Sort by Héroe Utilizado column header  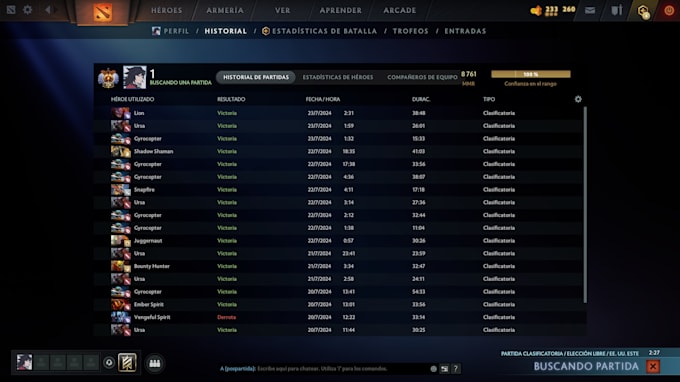click(x=132, y=99)
